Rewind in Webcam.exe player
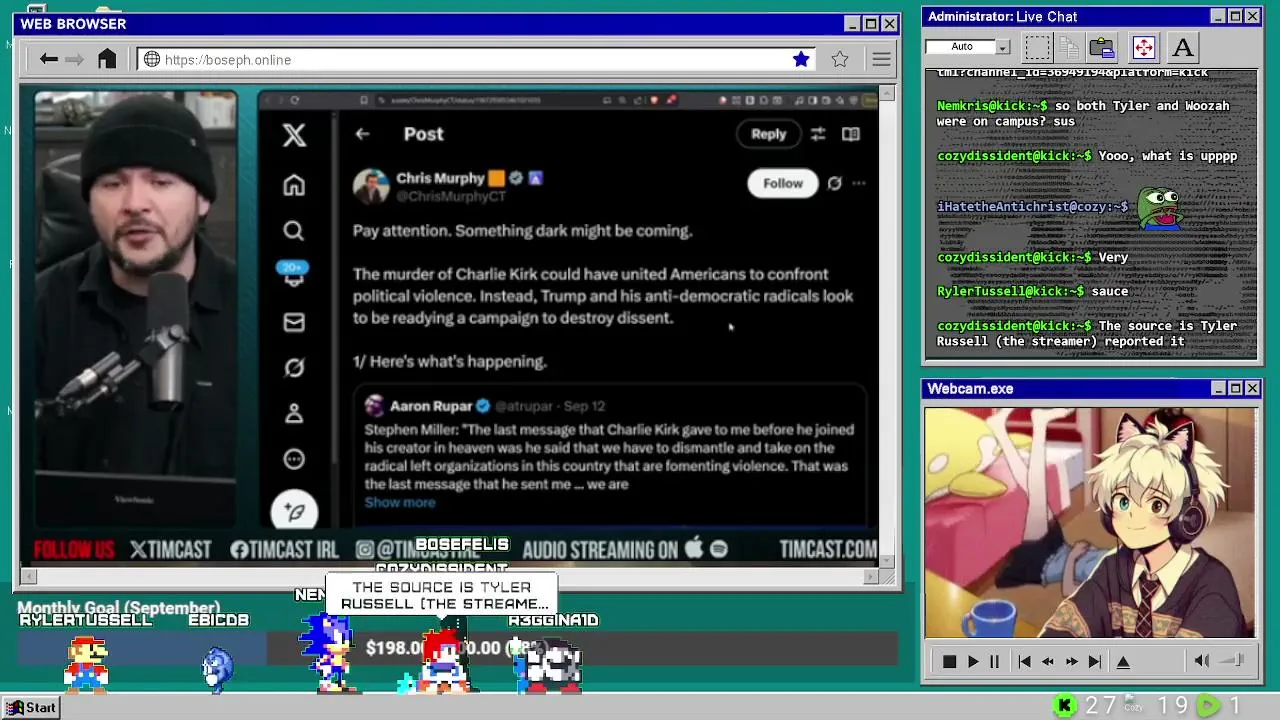Image resolution: width=1280 pixels, height=720 pixels. point(1048,662)
